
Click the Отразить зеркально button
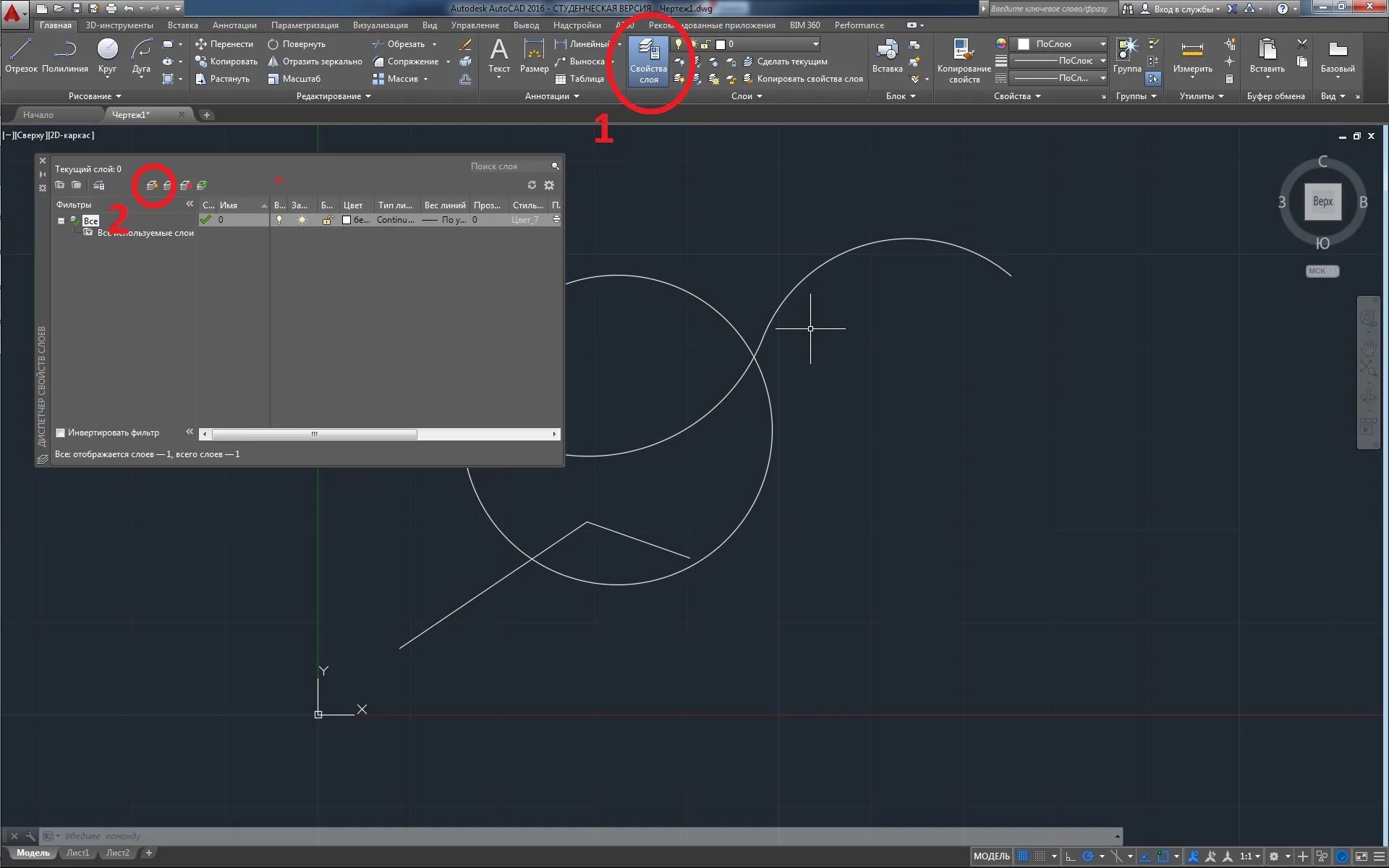tap(315, 61)
